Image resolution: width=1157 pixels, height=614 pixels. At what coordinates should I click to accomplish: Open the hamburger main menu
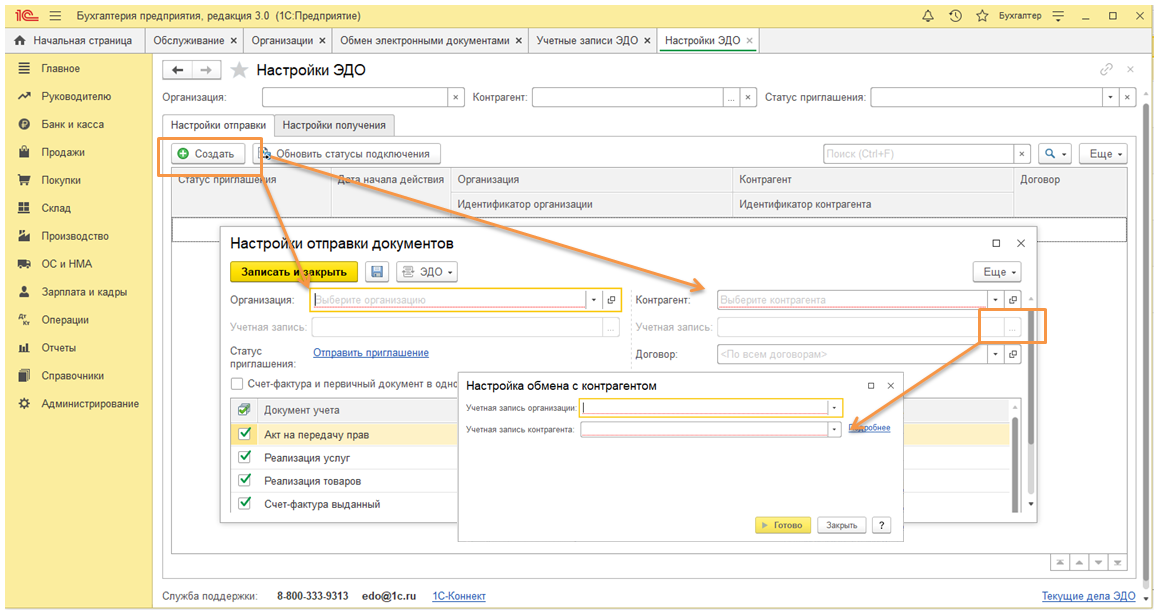tap(54, 16)
